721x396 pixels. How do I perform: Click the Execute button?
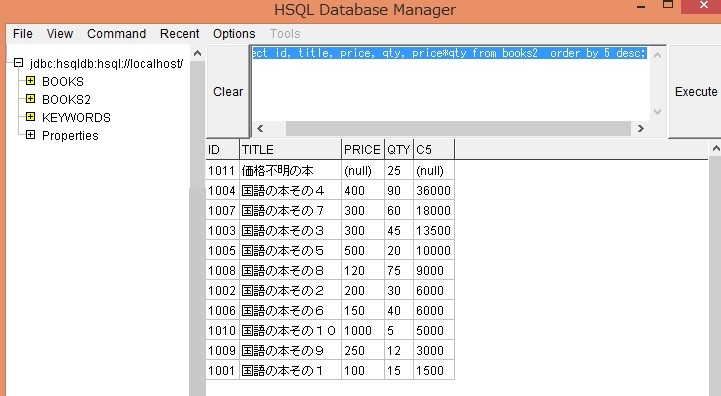[x=696, y=92]
